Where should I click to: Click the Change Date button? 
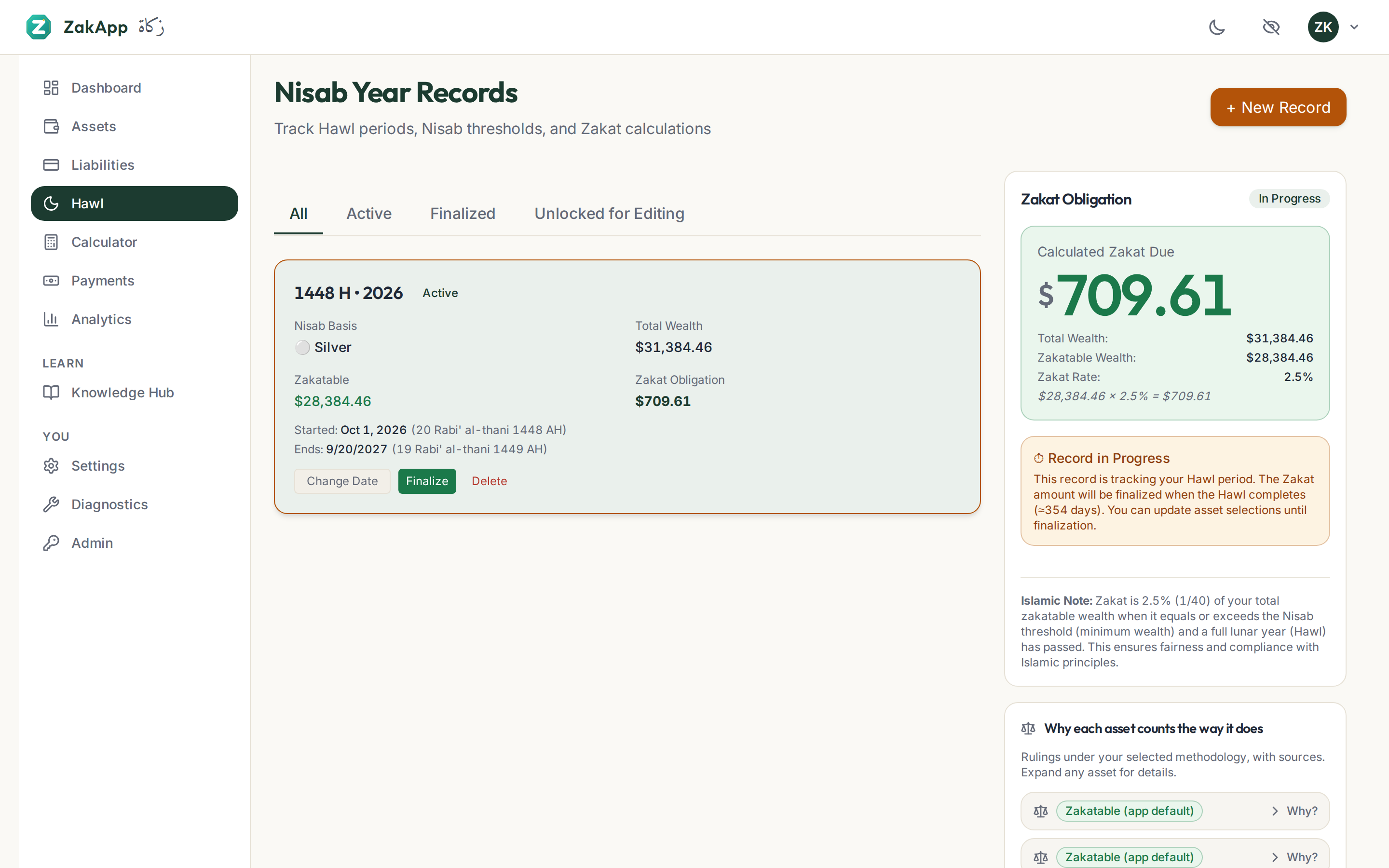point(342,481)
